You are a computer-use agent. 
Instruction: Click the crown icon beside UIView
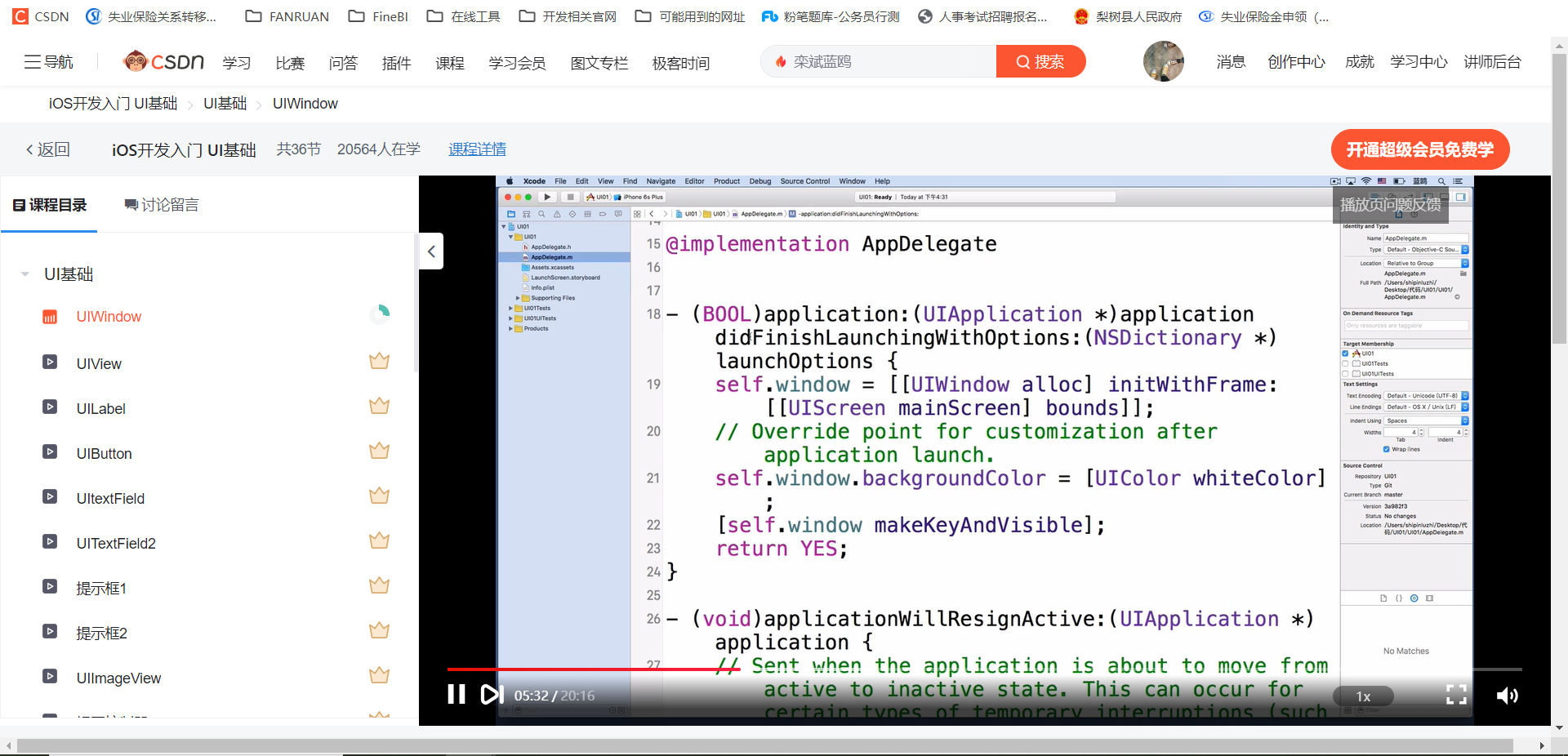tap(379, 361)
